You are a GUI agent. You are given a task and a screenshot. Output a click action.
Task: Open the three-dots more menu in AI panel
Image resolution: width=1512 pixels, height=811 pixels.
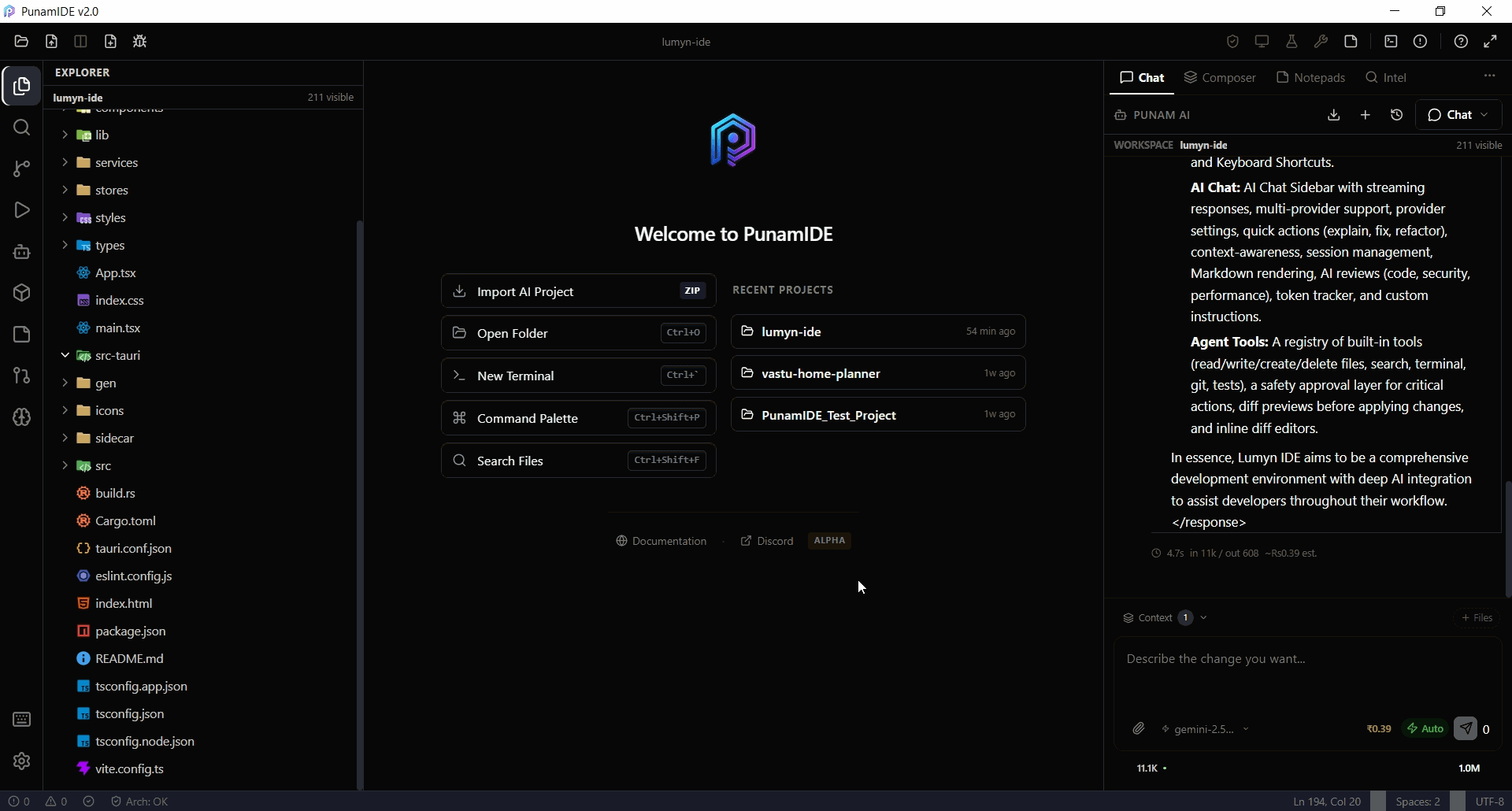click(x=1489, y=76)
